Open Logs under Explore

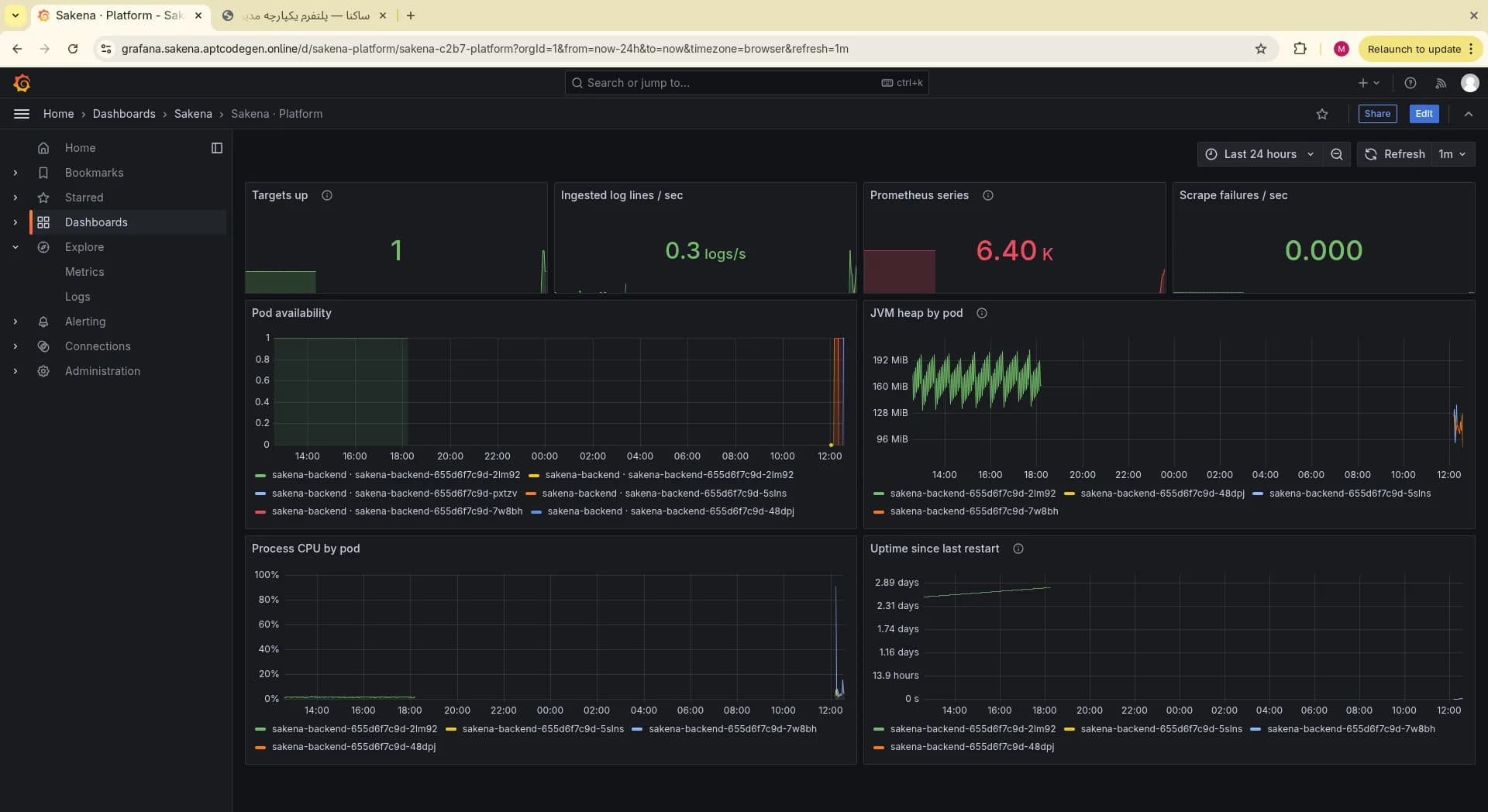pos(77,297)
